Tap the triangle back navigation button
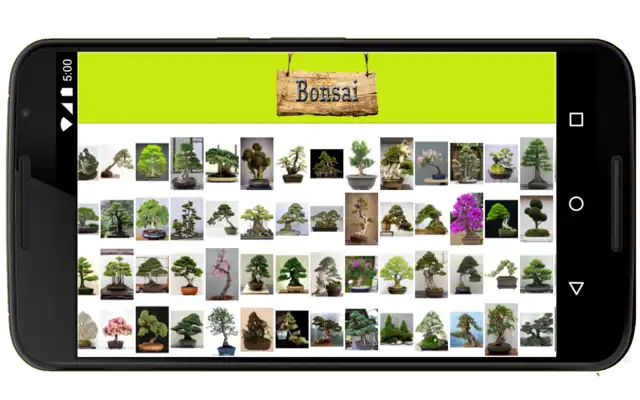This screenshot has height=400, width=640. (576, 288)
